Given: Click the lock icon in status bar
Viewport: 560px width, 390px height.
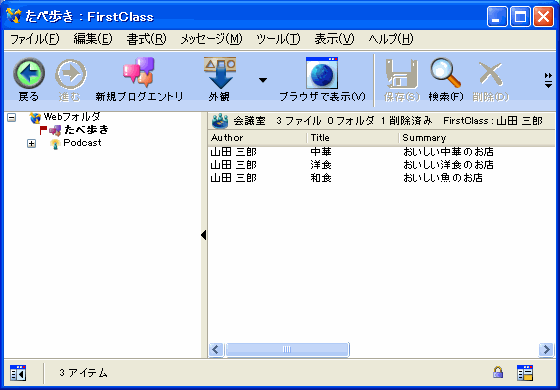Looking at the screenshot, I should (498, 372).
